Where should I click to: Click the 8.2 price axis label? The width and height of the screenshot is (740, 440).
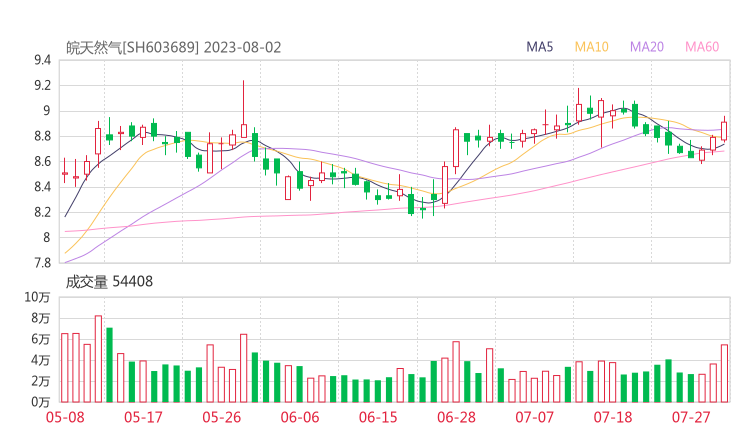tap(42, 212)
